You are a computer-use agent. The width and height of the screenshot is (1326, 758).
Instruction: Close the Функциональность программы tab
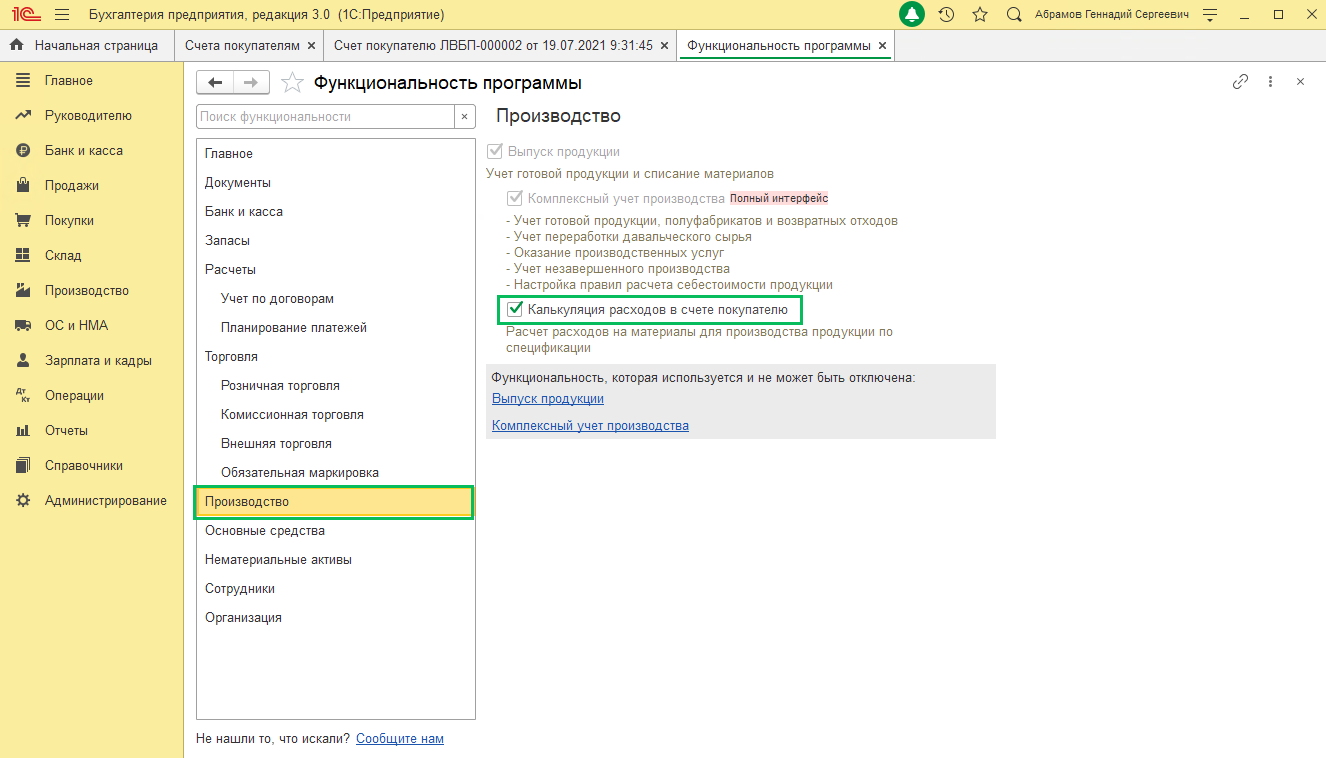coord(882,46)
